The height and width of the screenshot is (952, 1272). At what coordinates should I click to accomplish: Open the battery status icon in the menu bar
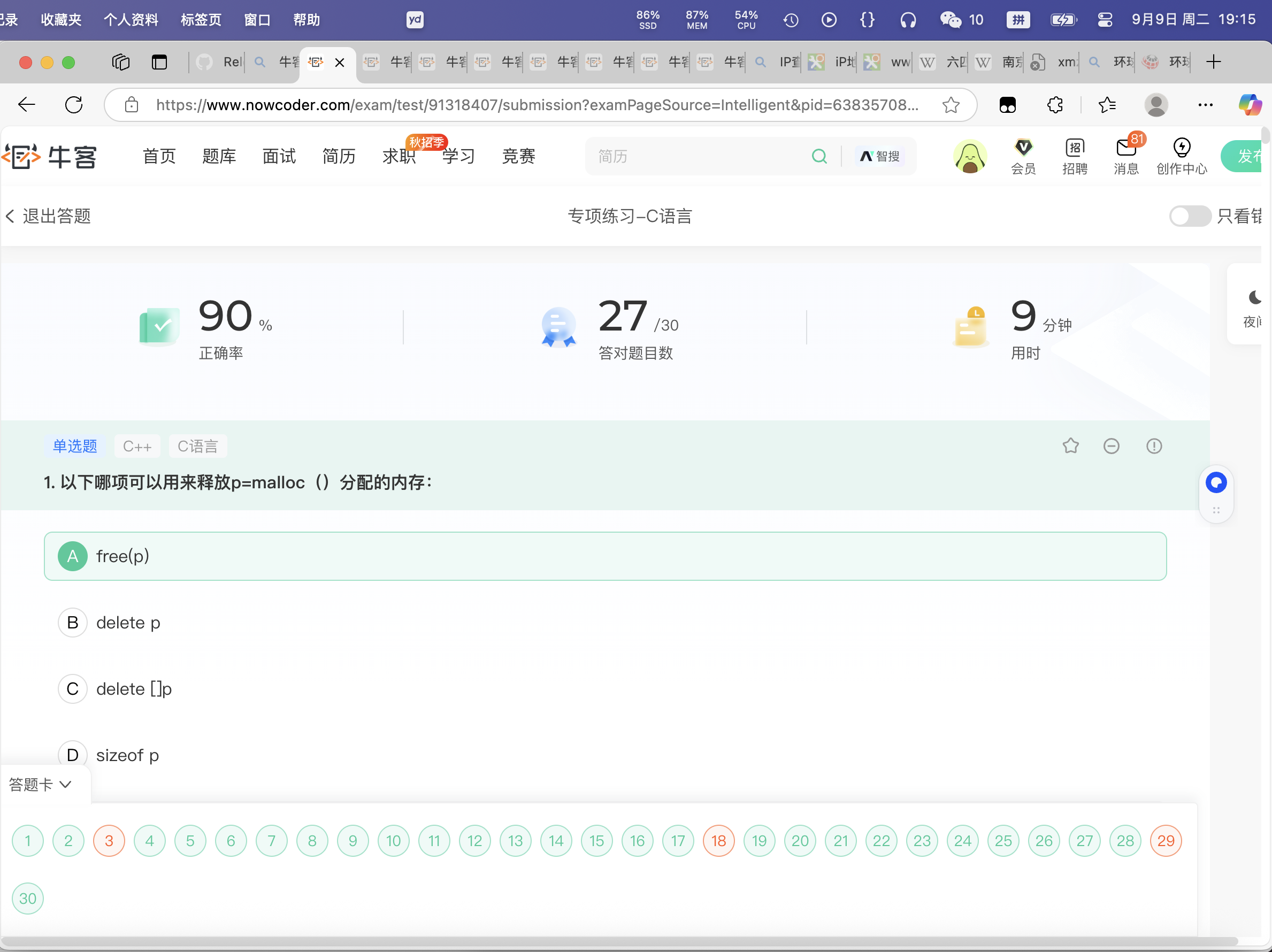coord(1063,20)
